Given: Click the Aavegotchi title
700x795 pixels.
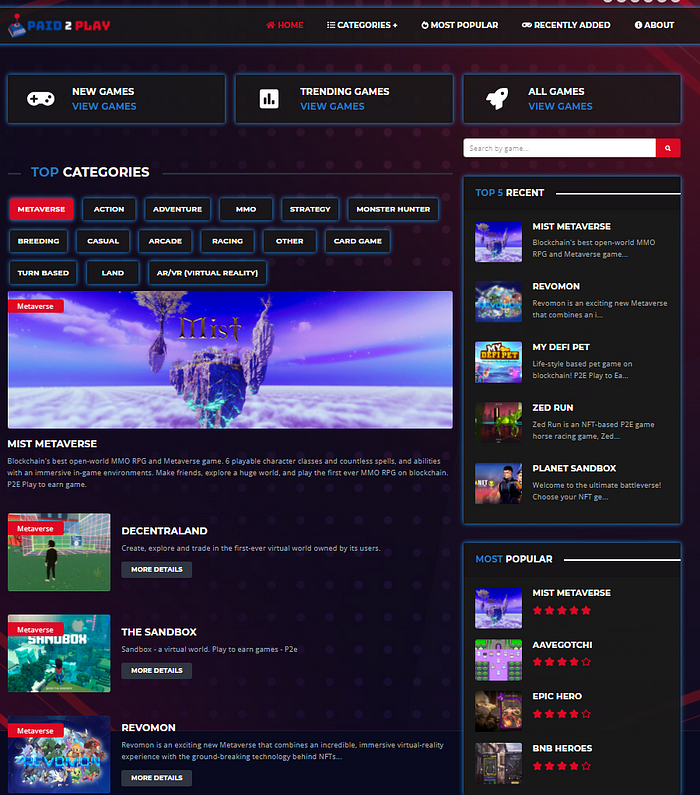Looking at the screenshot, I should pyautogui.click(x=562, y=645).
